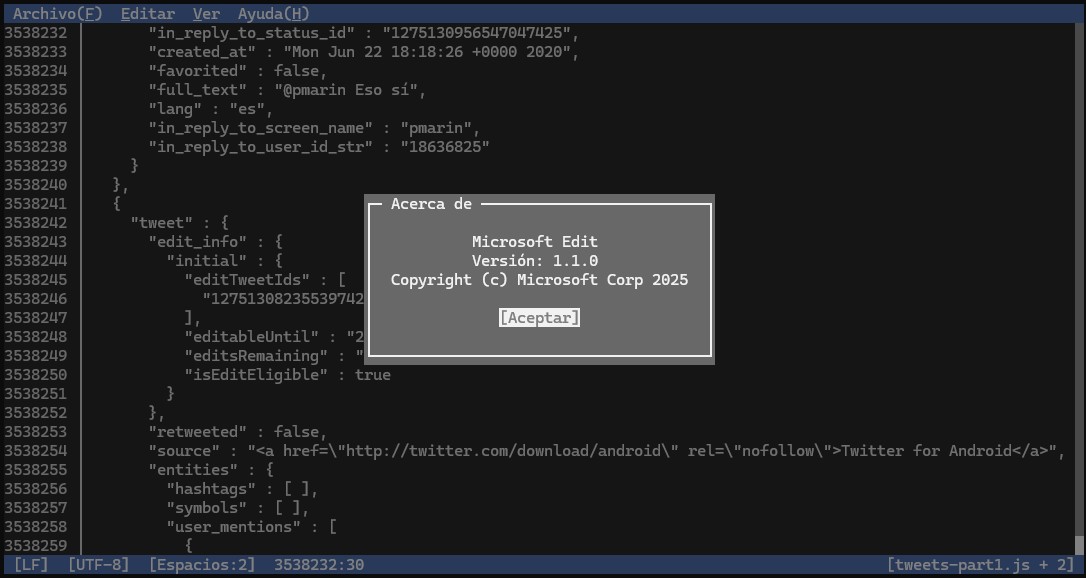Image resolution: width=1086 pixels, height=578 pixels.
Task: Click the tweets-part1.js file indicator
Action: (980, 565)
